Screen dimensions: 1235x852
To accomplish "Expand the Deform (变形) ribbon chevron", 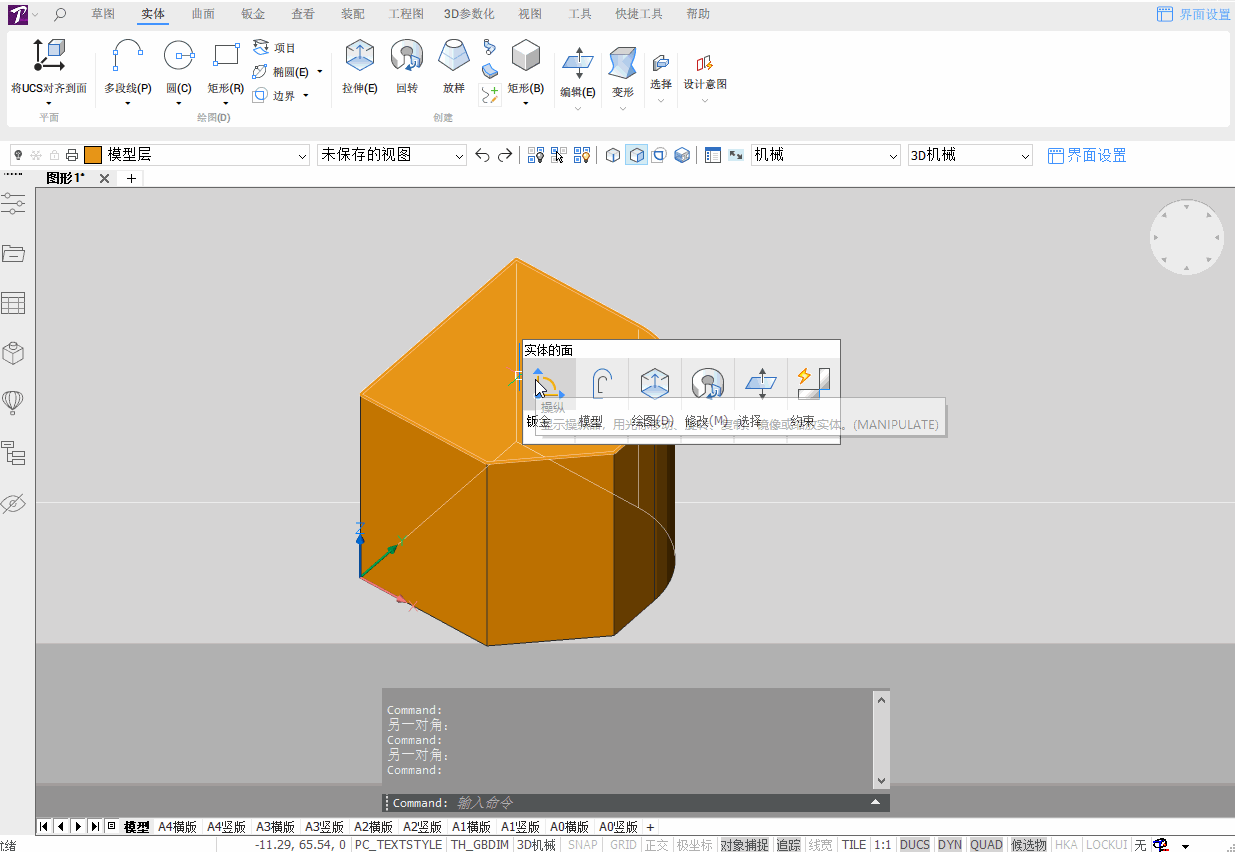I will point(622,107).
